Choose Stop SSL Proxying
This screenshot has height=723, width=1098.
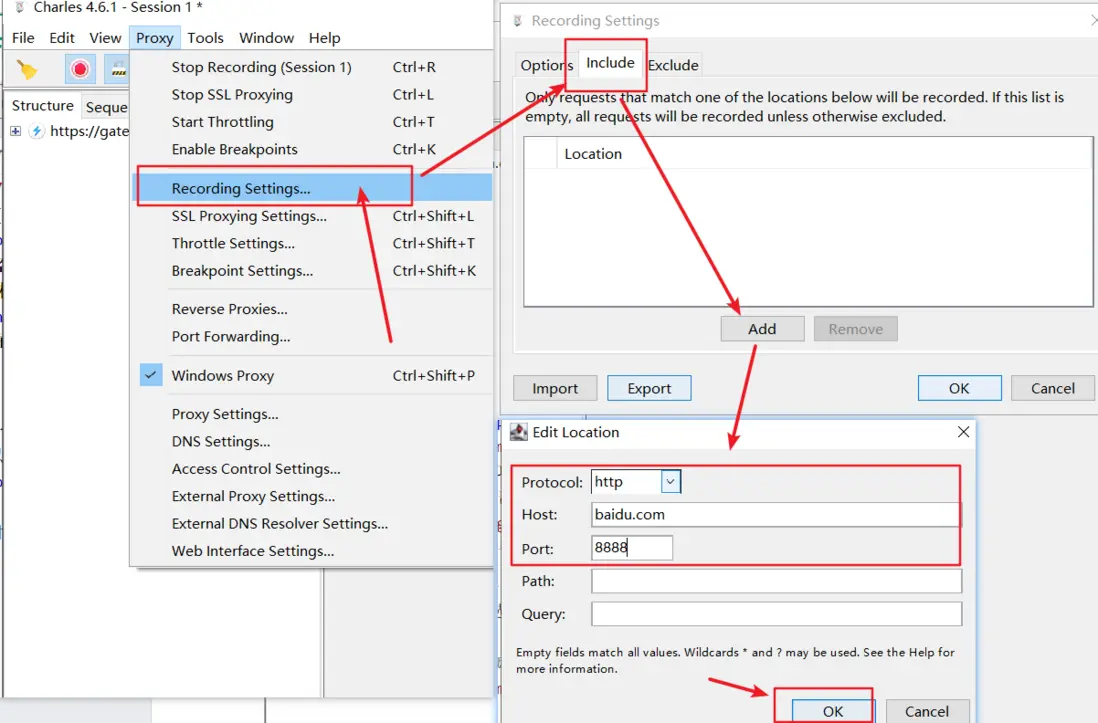pyautogui.click(x=312, y=95)
